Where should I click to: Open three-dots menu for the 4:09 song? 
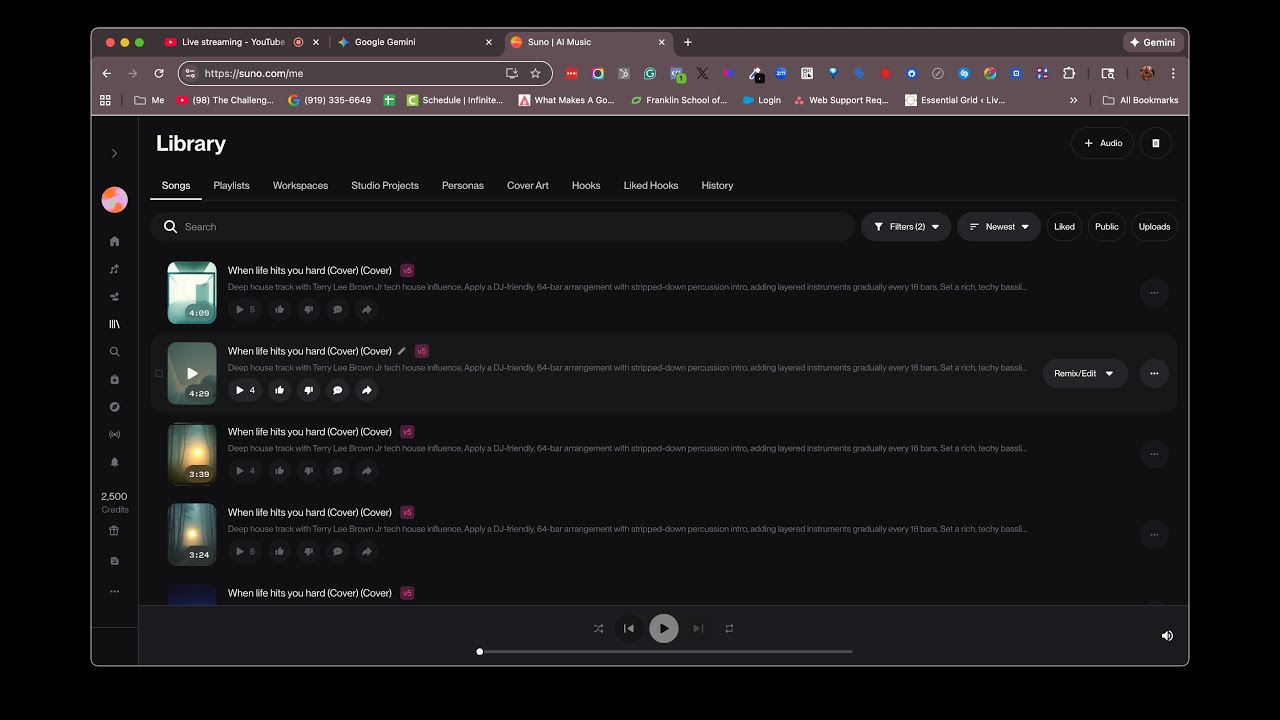[1154, 293]
